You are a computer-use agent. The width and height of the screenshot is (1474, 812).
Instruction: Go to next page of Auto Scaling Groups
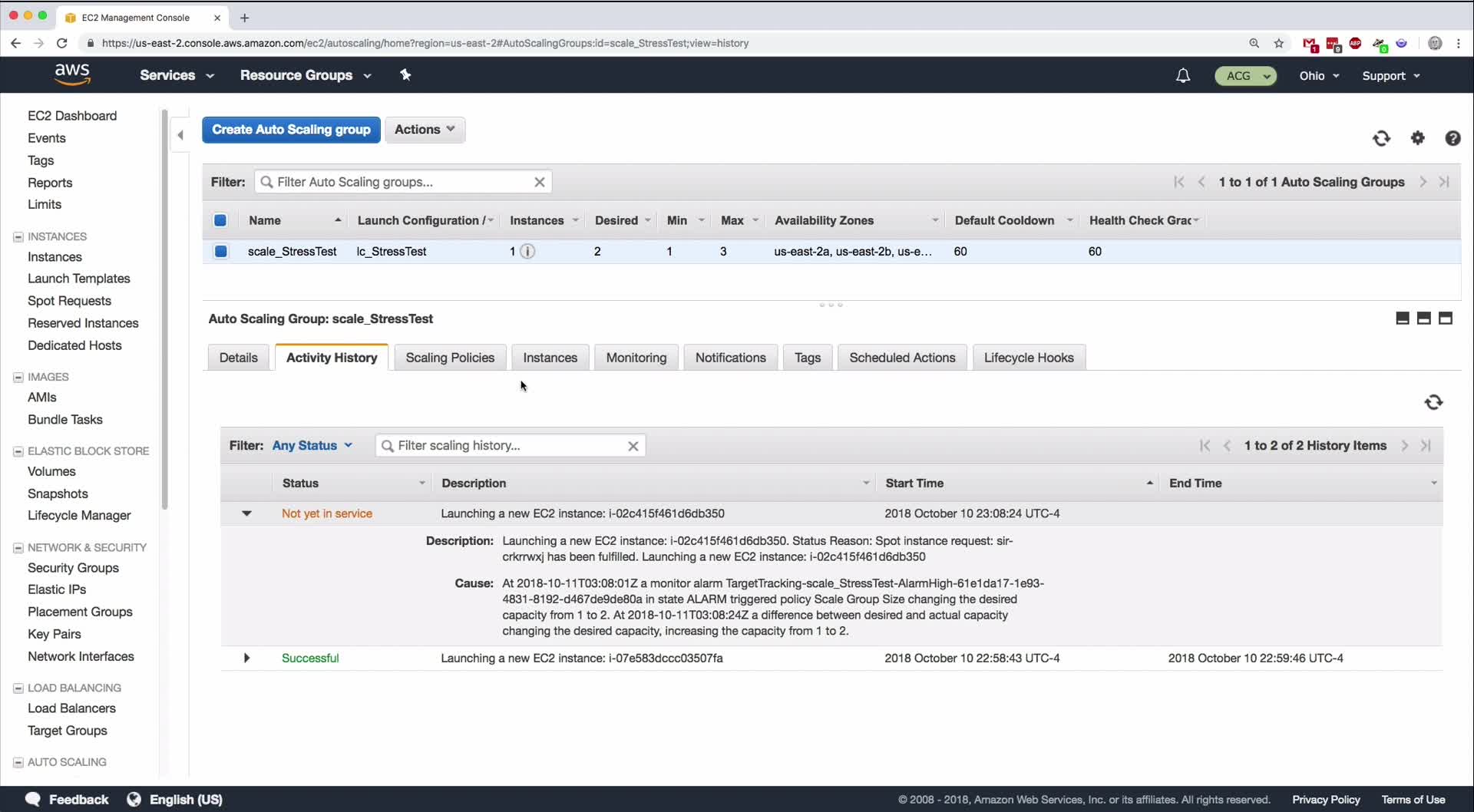click(x=1423, y=182)
